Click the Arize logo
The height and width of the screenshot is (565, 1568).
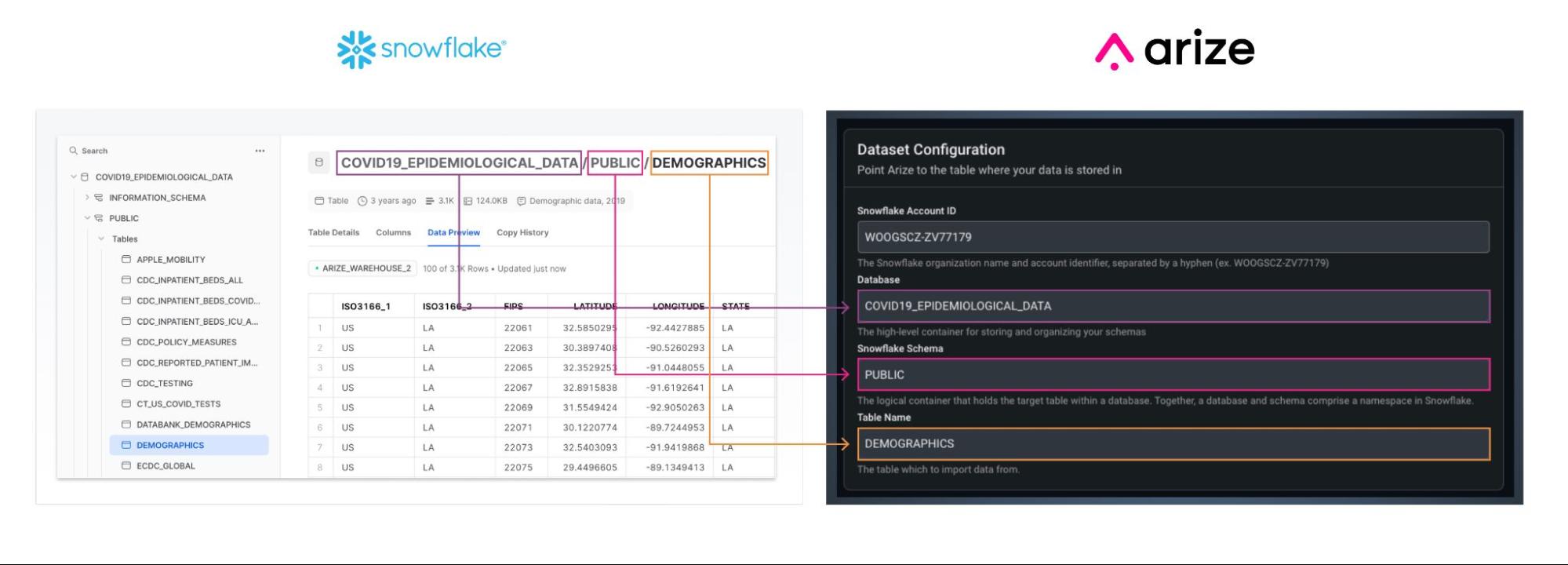pyautogui.click(x=1175, y=49)
